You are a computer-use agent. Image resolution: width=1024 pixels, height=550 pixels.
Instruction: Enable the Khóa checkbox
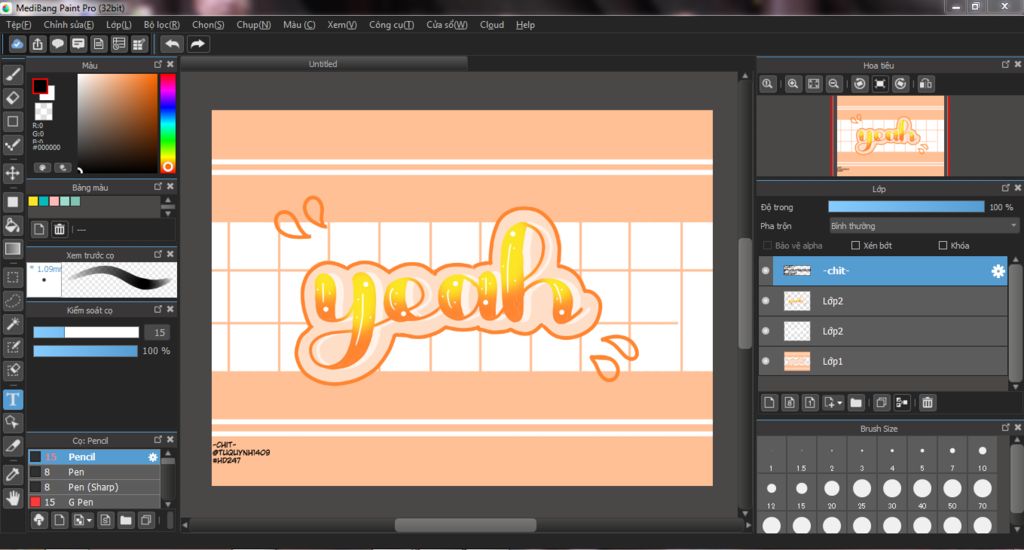[x=942, y=246]
